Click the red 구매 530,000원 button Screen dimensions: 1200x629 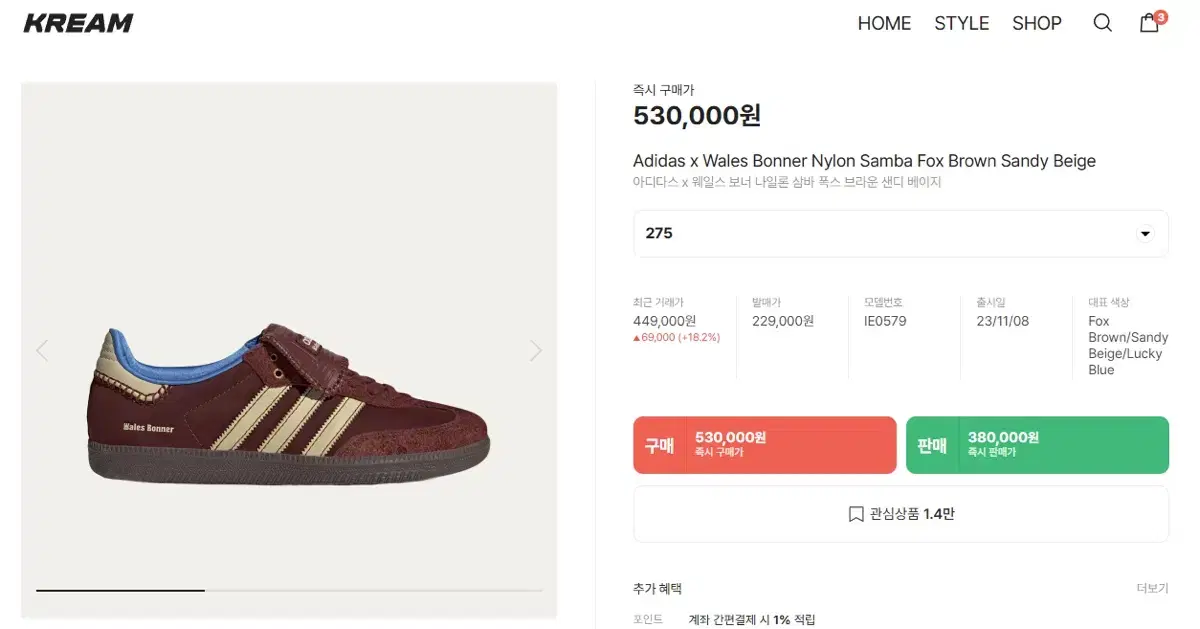pyautogui.click(x=765, y=445)
